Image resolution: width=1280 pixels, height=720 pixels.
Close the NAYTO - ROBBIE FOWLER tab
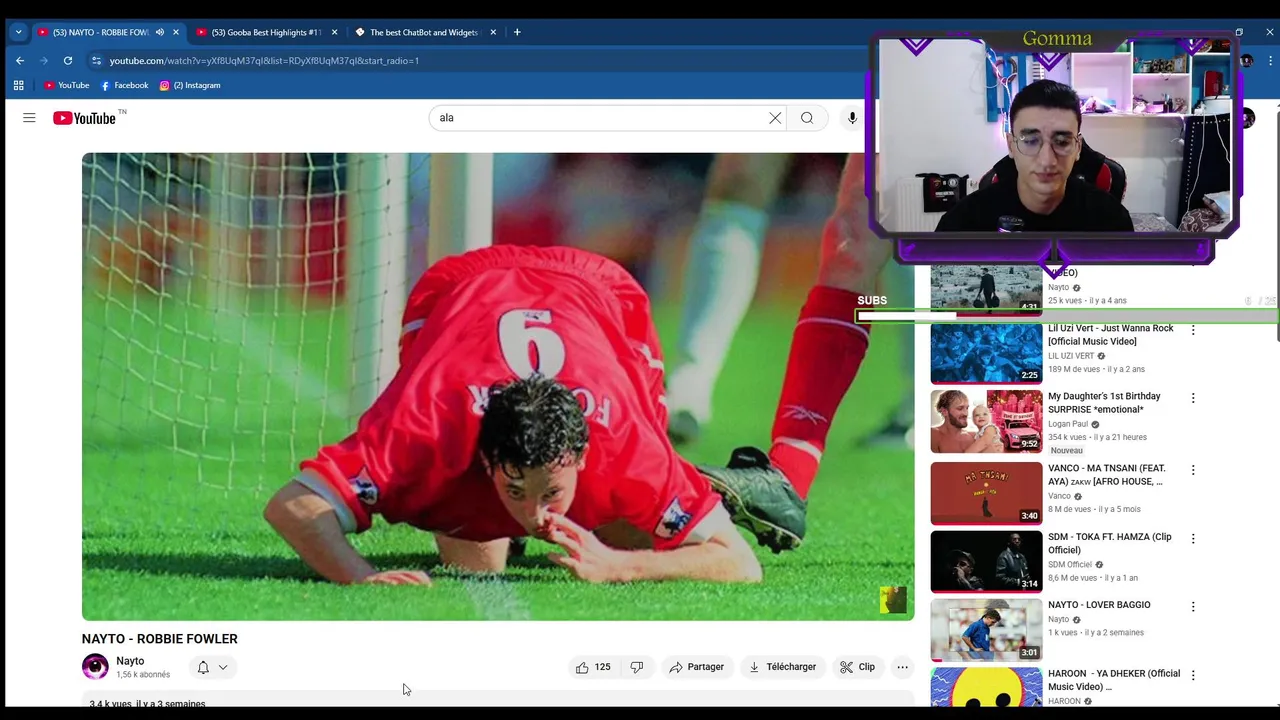coord(176,32)
